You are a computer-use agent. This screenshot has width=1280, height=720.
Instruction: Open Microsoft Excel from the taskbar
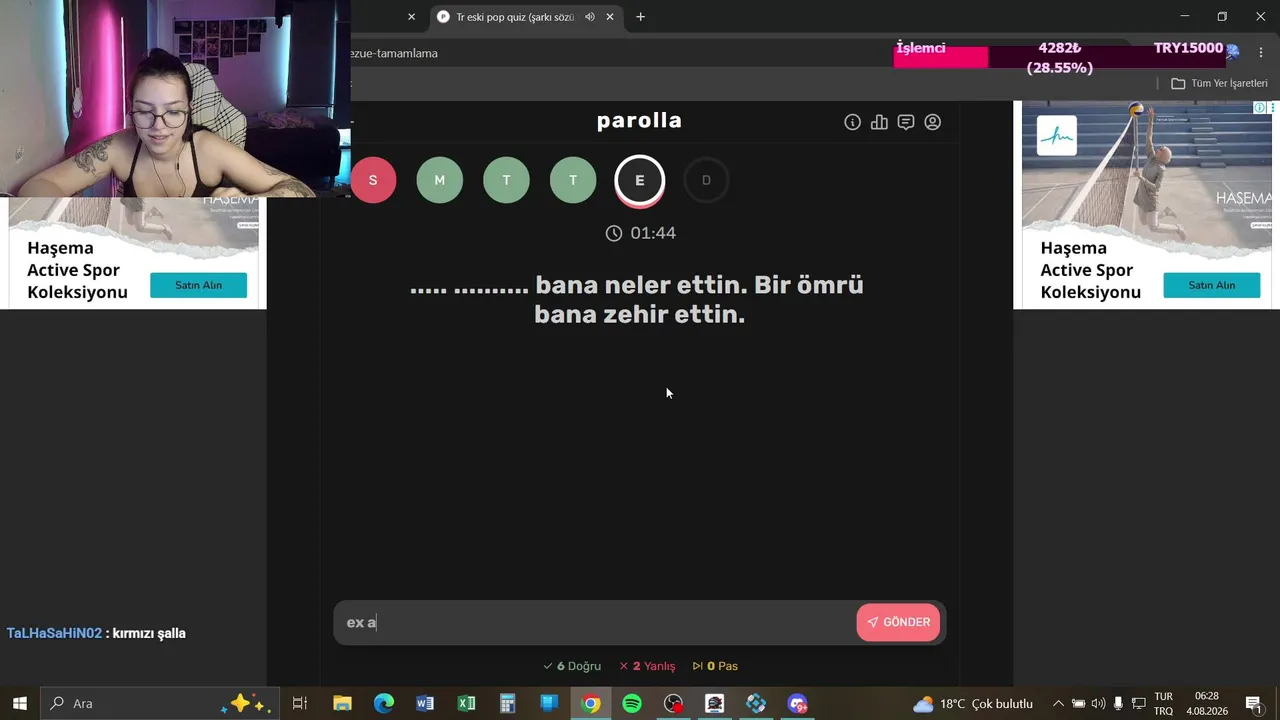click(466, 704)
